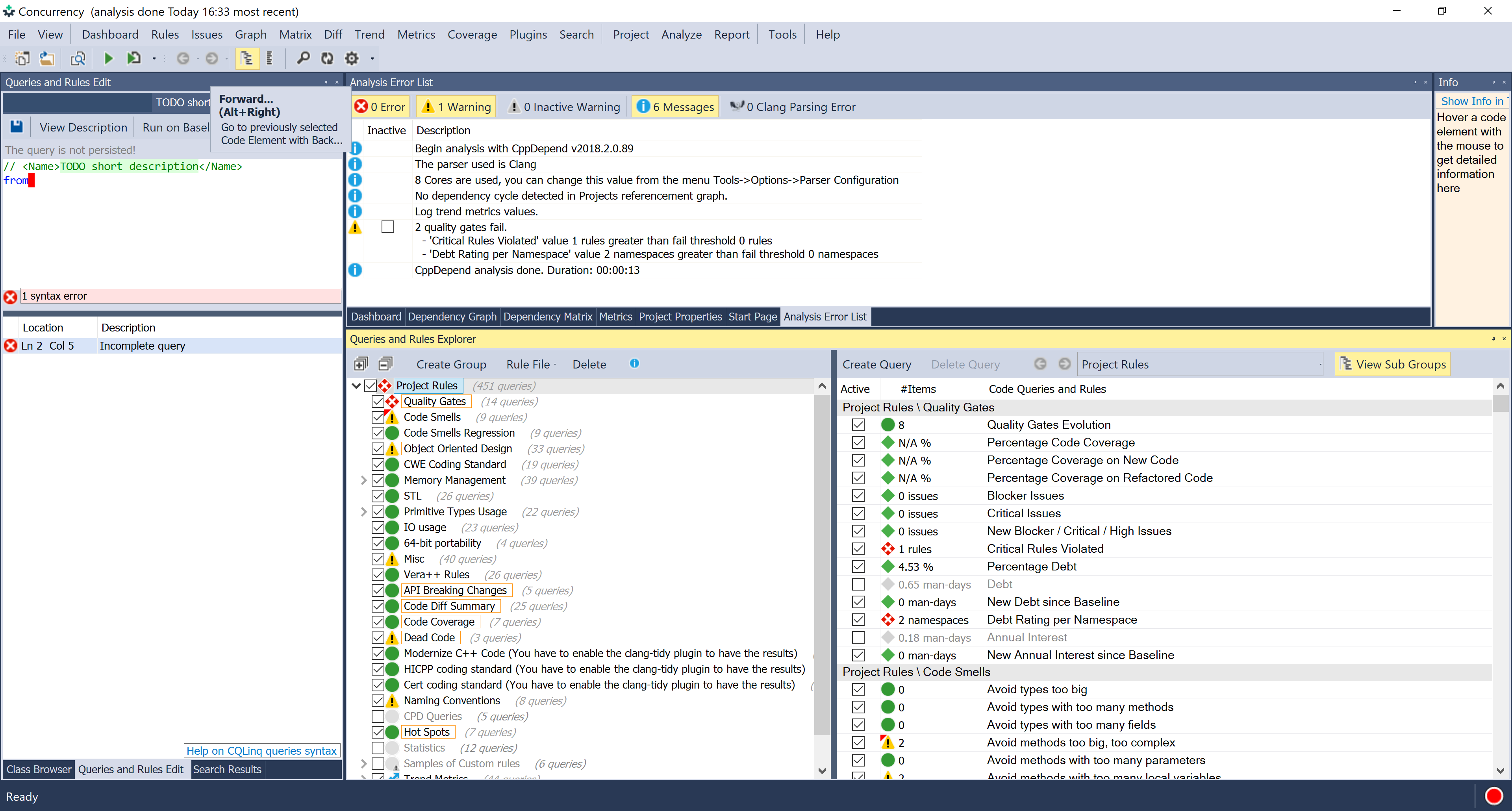The image size is (1512, 811).
Task: Click the Create Group button
Action: coord(451,365)
